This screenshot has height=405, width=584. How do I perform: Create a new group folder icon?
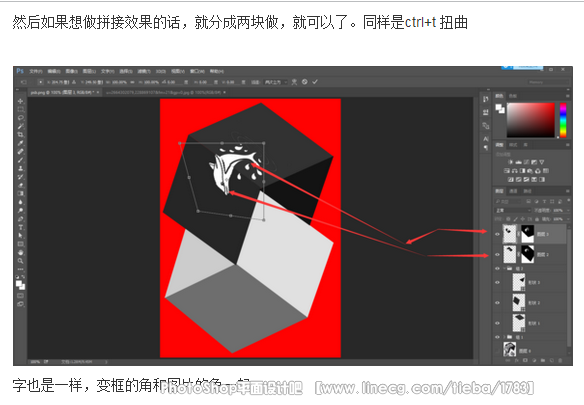click(x=543, y=360)
